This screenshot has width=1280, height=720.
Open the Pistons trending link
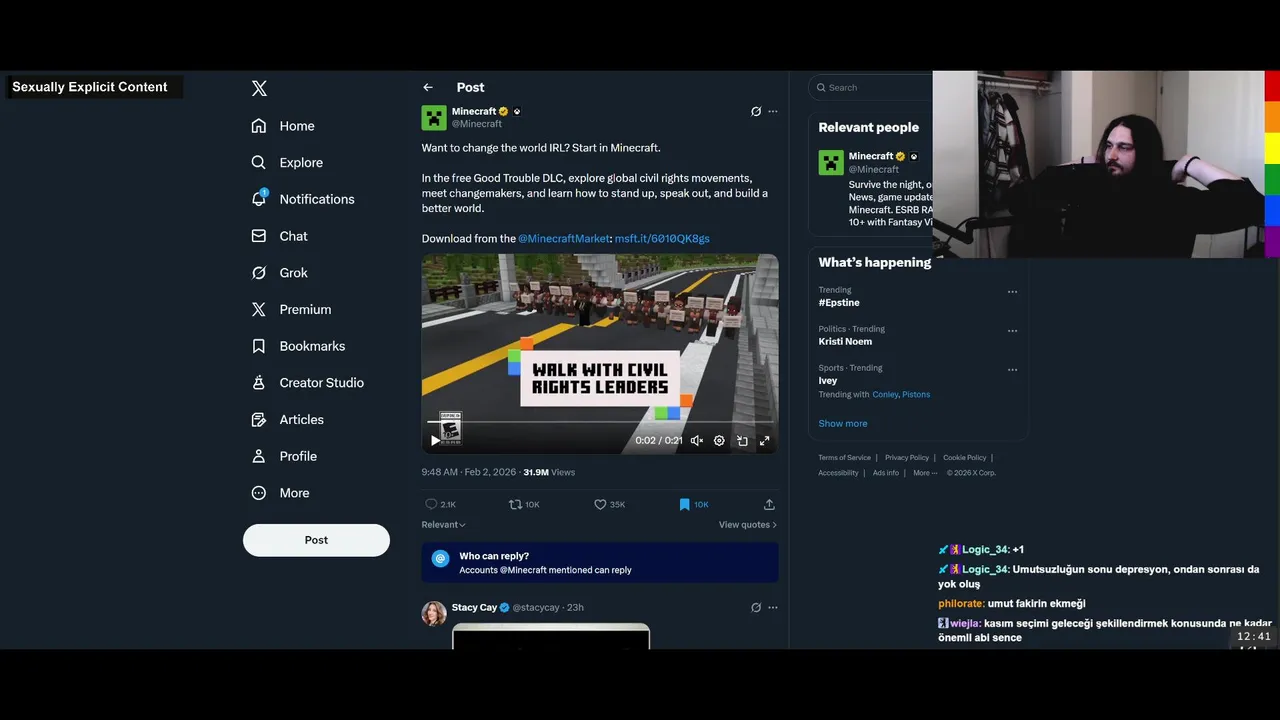coord(916,395)
